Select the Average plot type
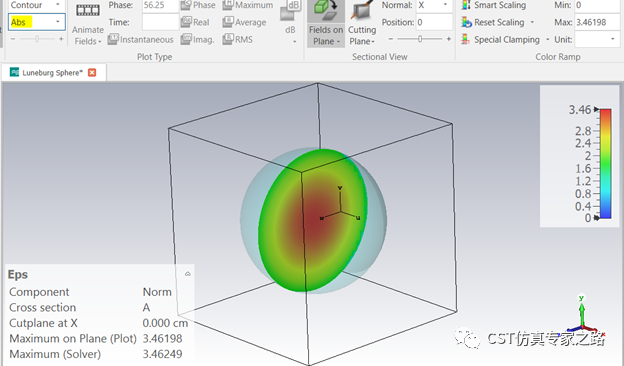 [244, 22]
